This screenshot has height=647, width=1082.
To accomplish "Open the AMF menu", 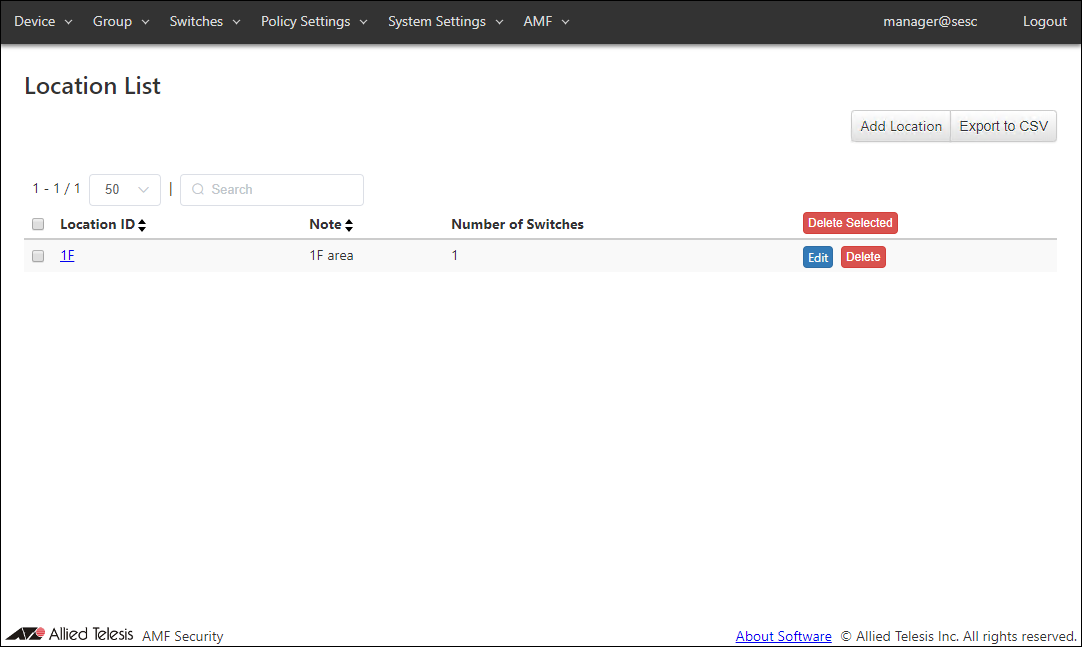I will (x=546, y=21).
